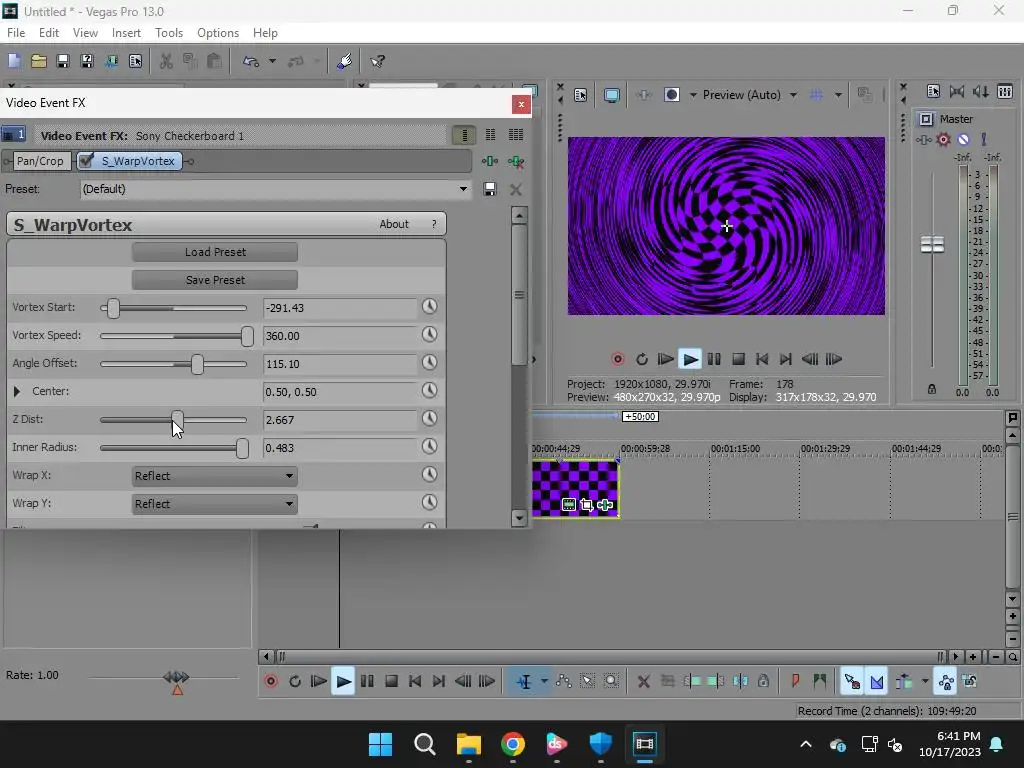
Task: Click the Remove Selected Plug-In icon
Action: tap(516, 161)
